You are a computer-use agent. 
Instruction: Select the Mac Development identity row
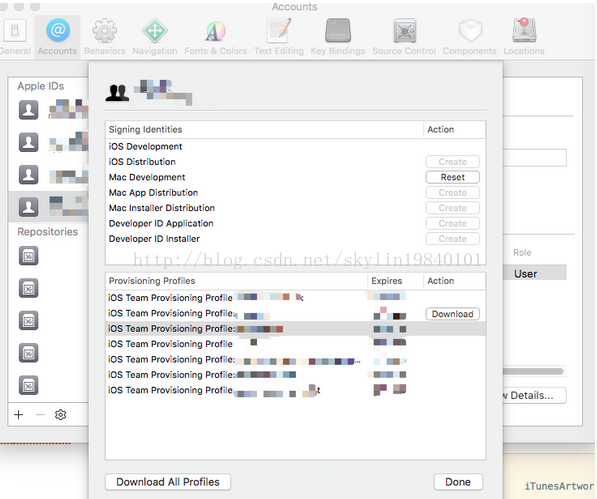(x=295, y=177)
